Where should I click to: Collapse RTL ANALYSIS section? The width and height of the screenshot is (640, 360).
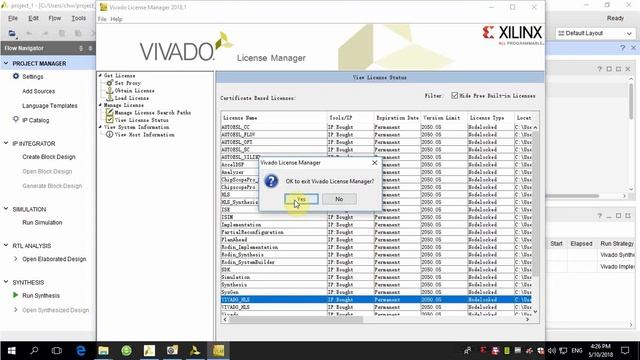click(x=6, y=245)
